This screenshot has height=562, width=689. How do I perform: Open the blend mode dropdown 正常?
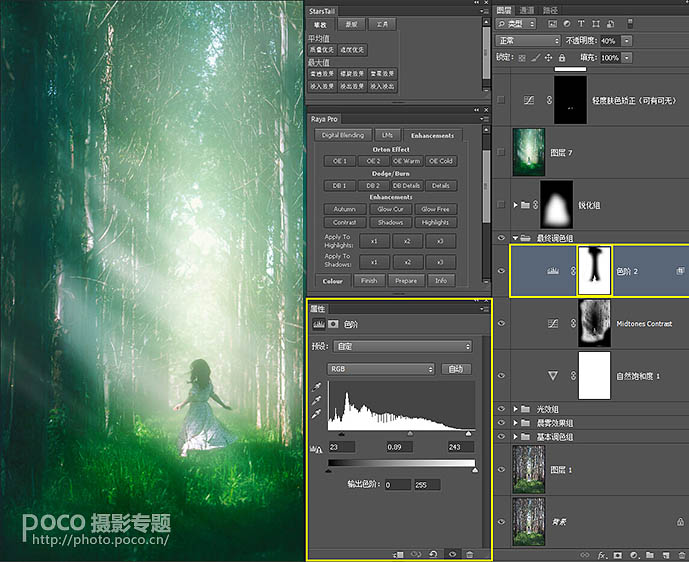(528, 41)
